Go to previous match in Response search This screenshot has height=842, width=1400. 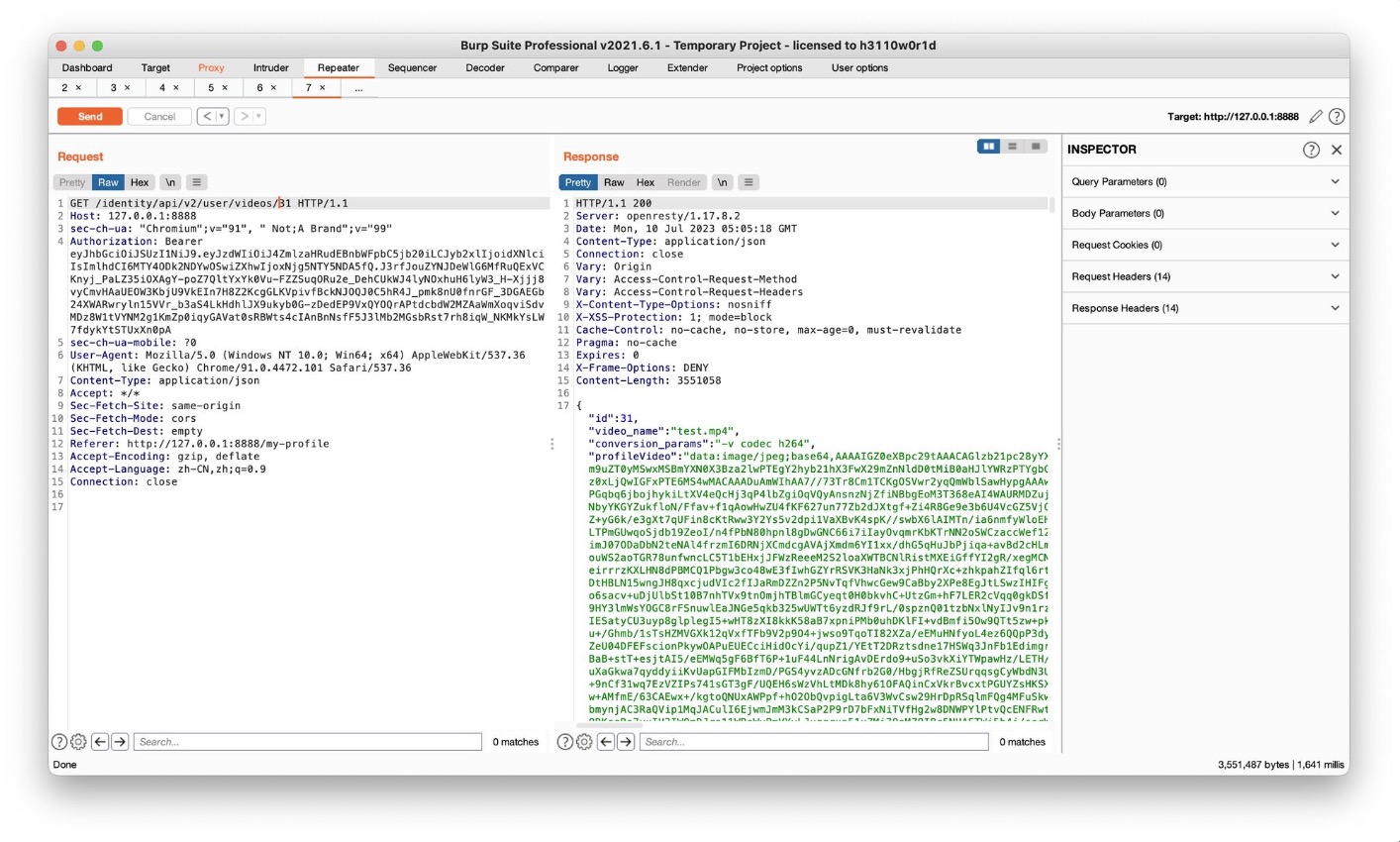point(606,742)
